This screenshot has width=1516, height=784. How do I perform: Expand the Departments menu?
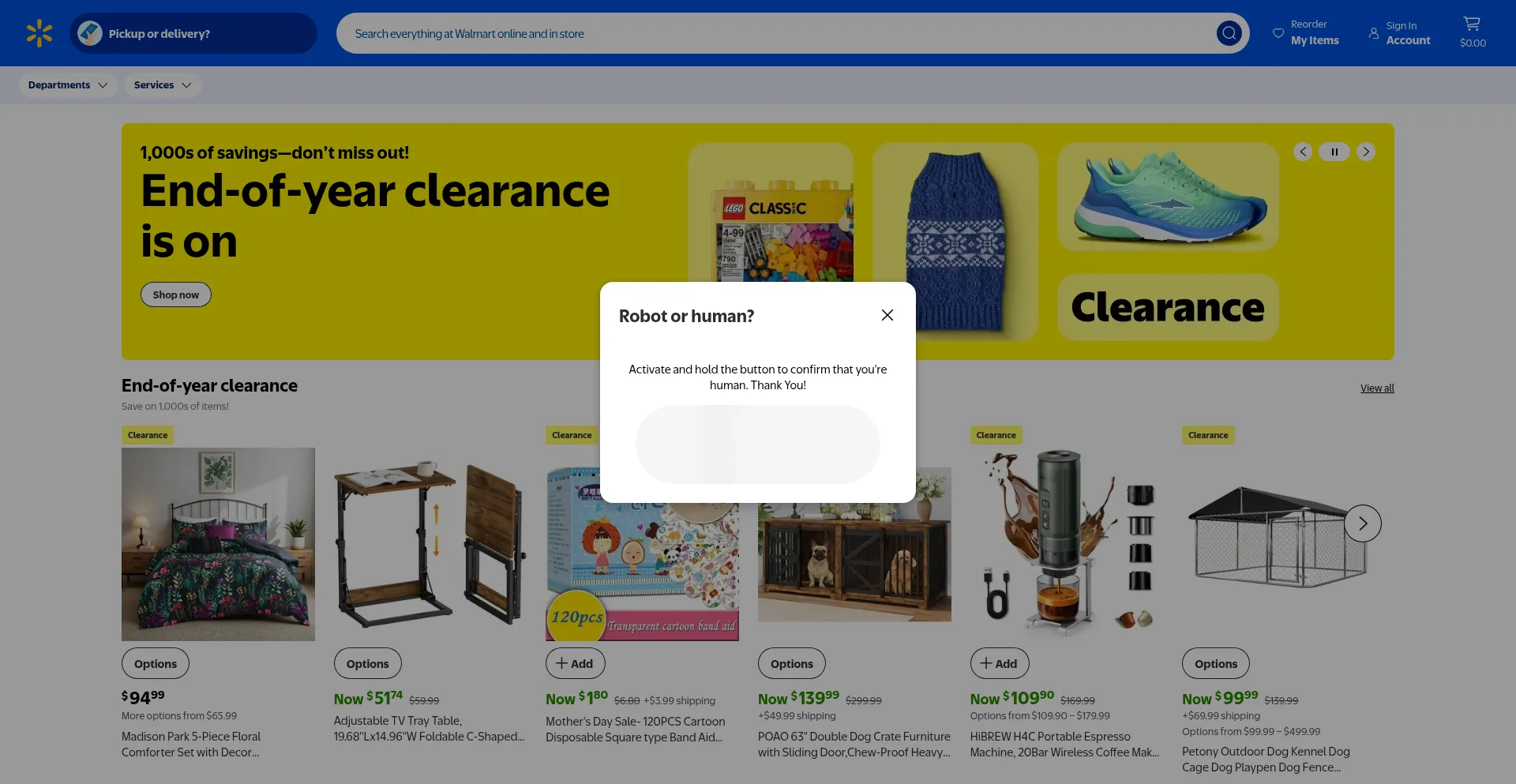(x=68, y=85)
